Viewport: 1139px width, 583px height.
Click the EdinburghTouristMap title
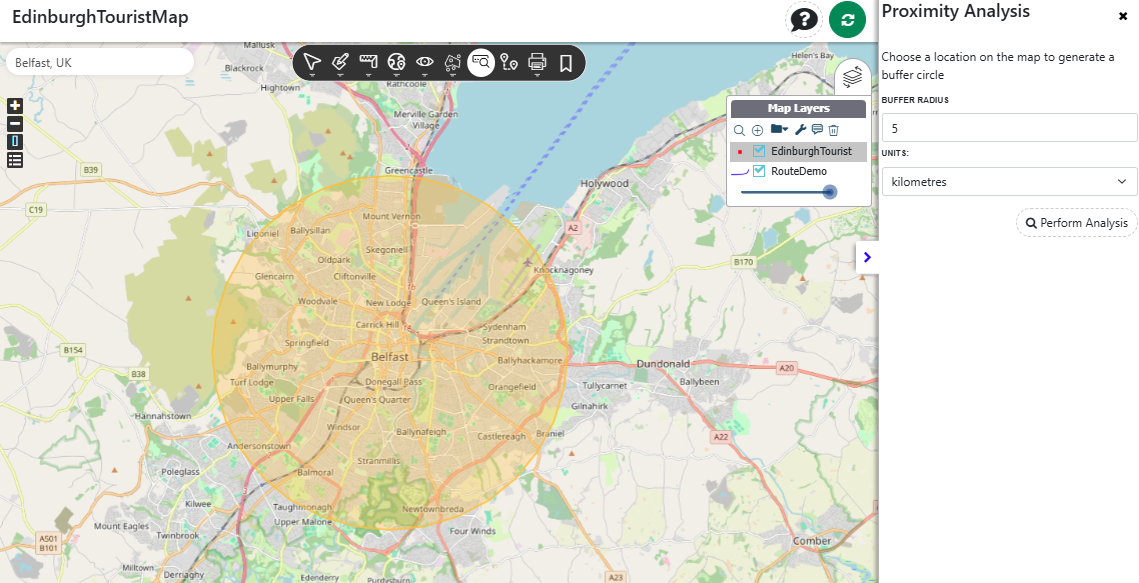click(100, 17)
